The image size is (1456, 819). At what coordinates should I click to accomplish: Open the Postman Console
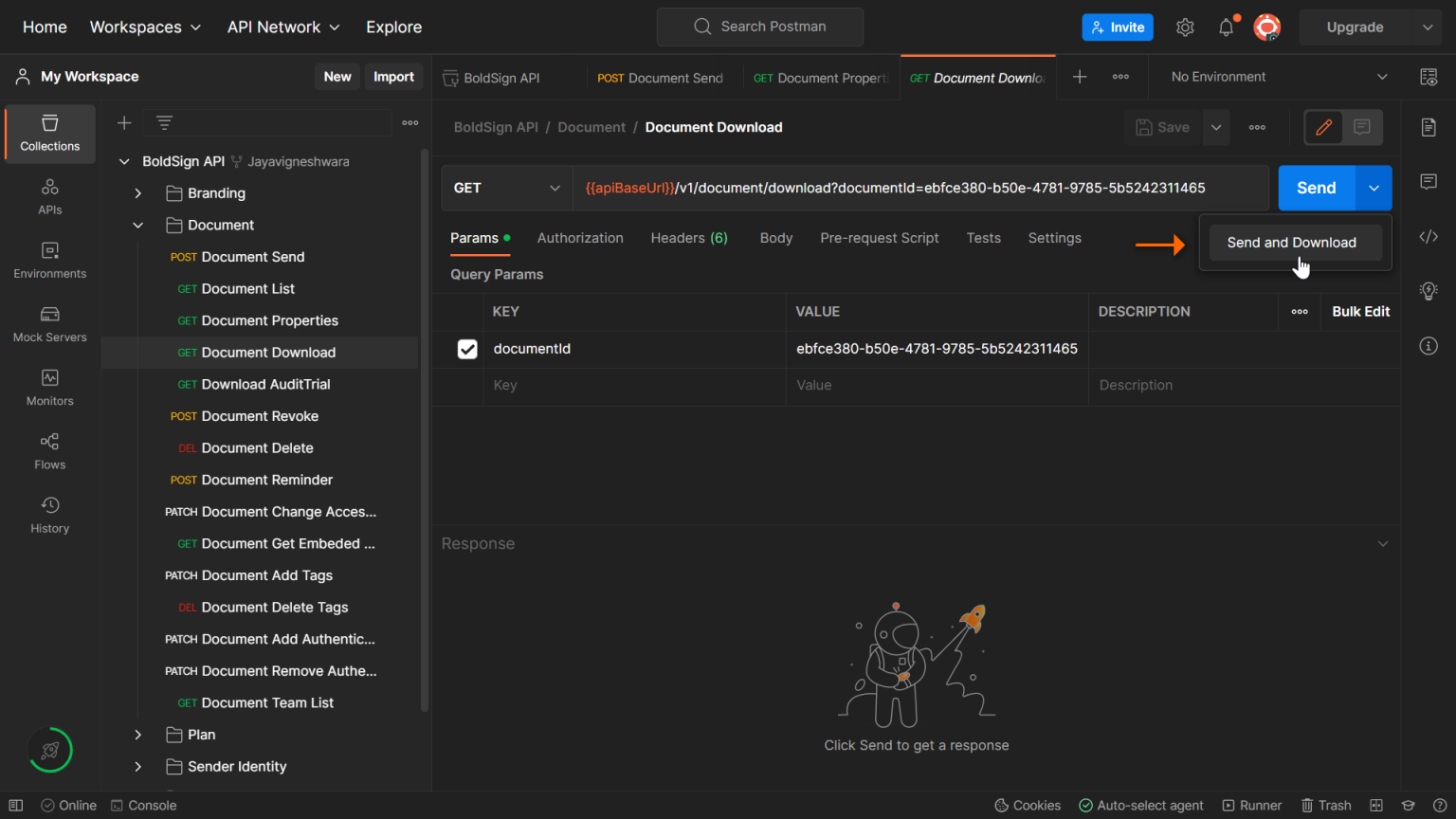tap(143, 805)
